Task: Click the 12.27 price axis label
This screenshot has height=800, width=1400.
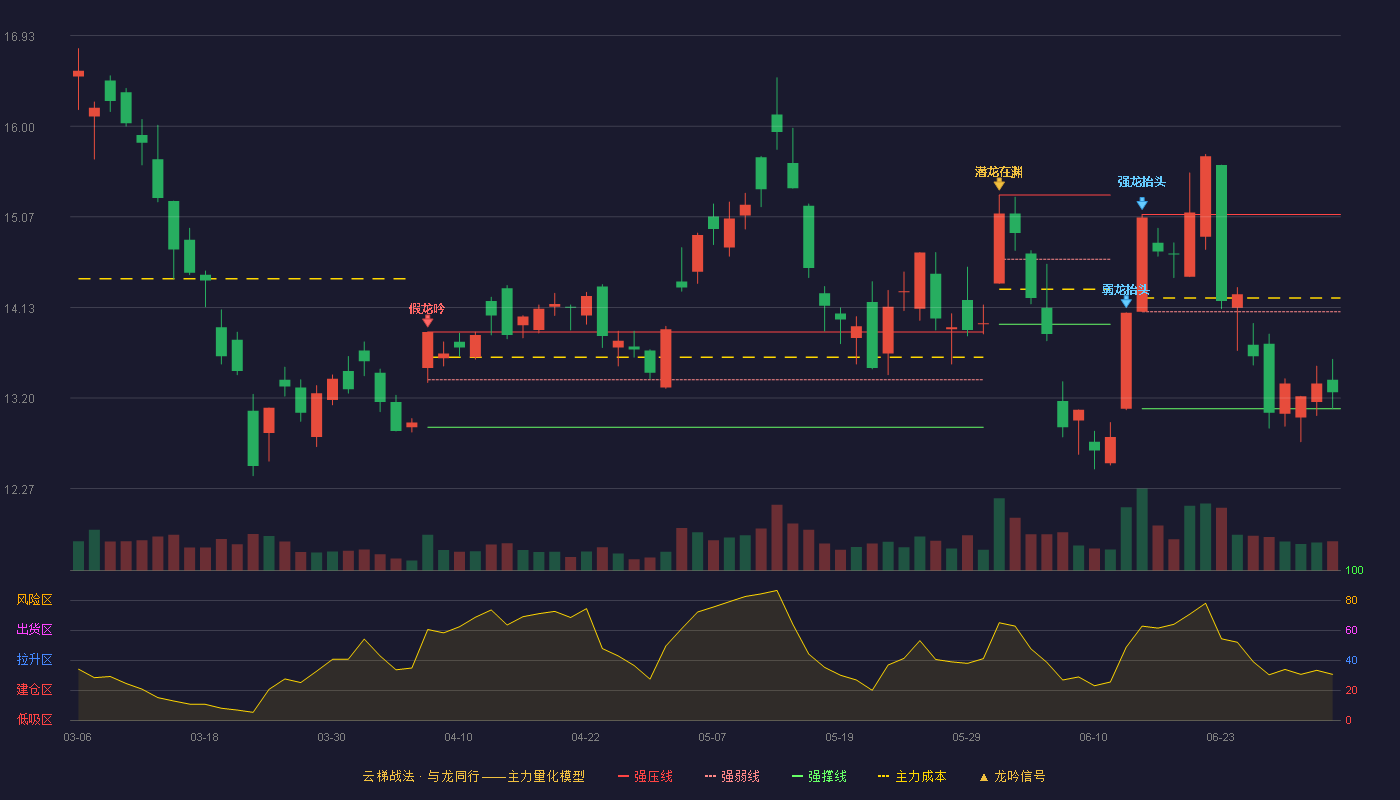Action: 19,489
